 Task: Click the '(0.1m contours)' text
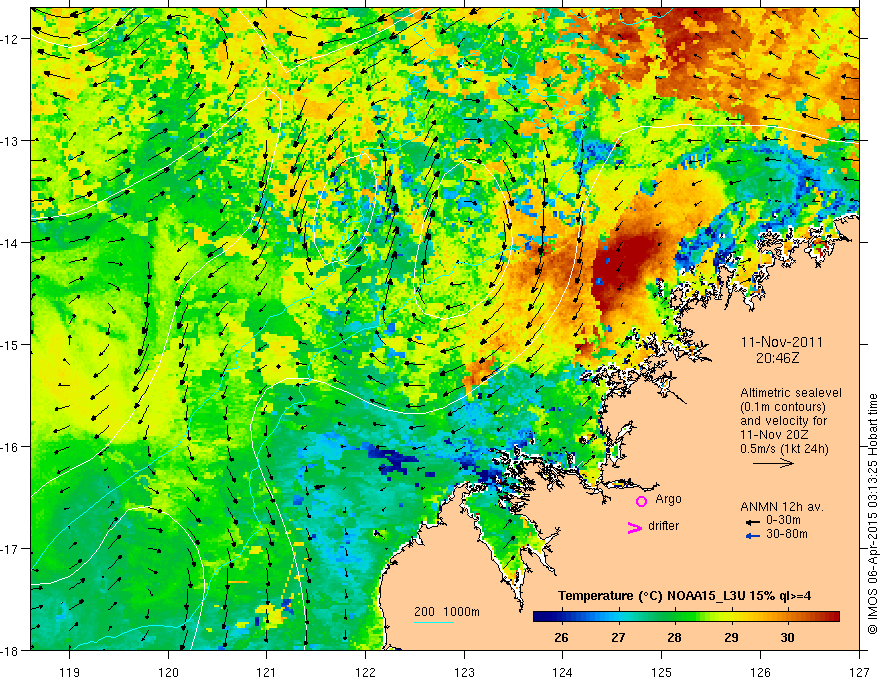(782, 407)
